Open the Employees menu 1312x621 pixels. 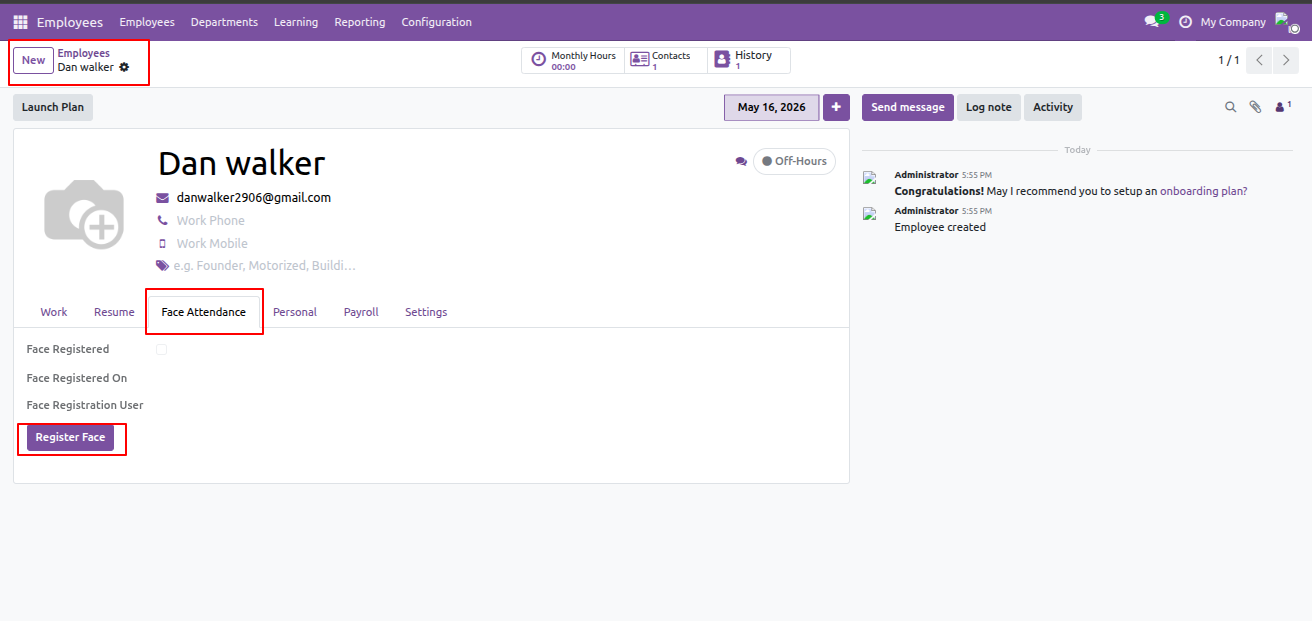pos(147,22)
